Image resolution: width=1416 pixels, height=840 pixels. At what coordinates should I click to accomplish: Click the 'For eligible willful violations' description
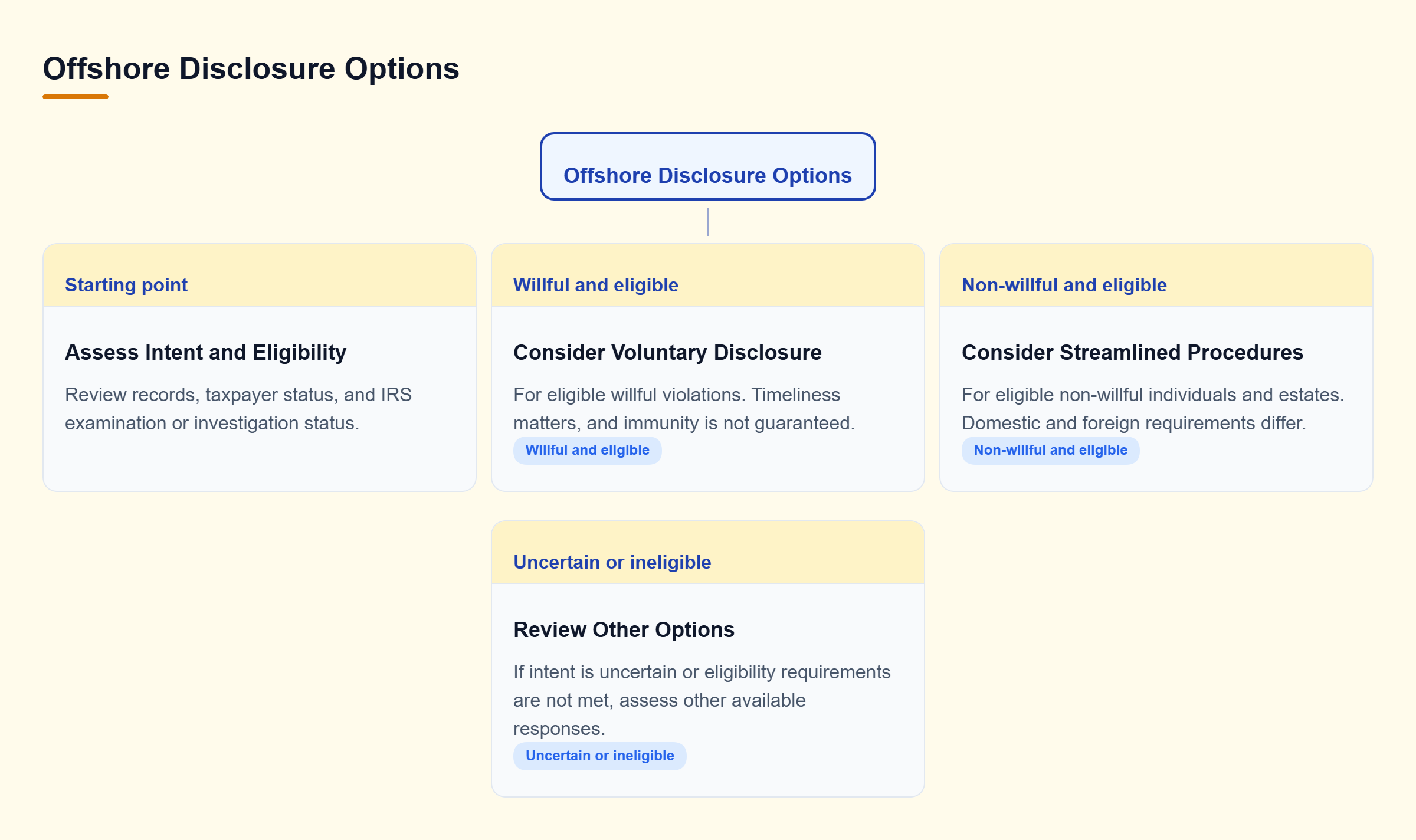click(684, 408)
